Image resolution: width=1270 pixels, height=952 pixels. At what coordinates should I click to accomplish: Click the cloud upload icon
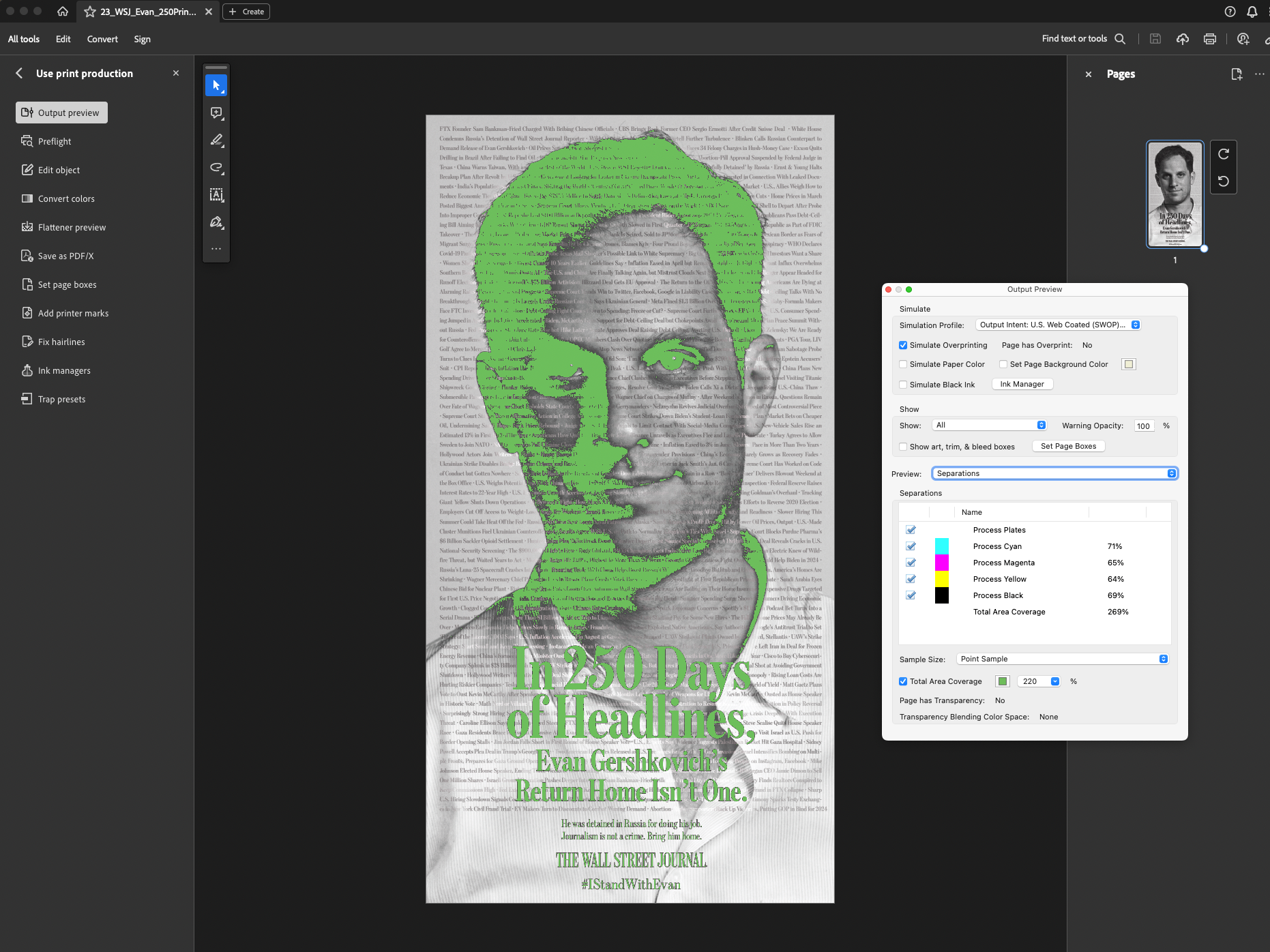click(x=1183, y=39)
